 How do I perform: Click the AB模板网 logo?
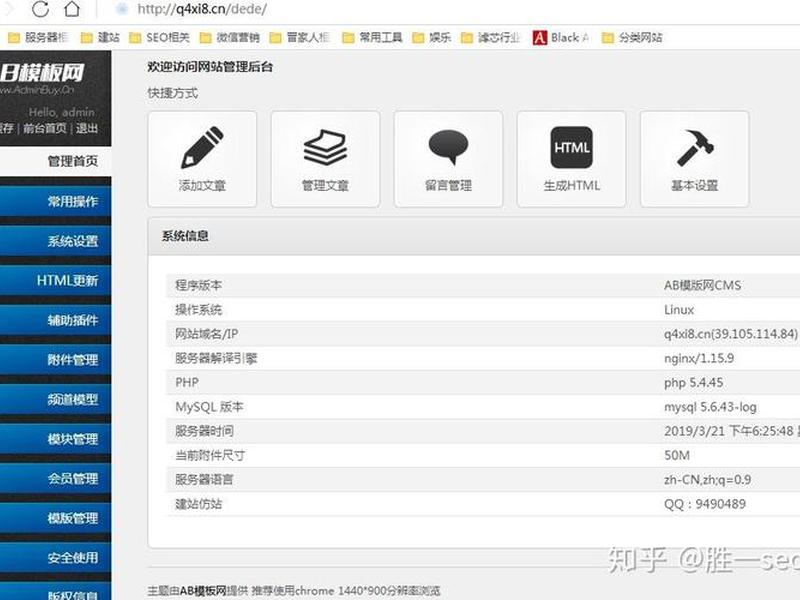[x=42, y=78]
